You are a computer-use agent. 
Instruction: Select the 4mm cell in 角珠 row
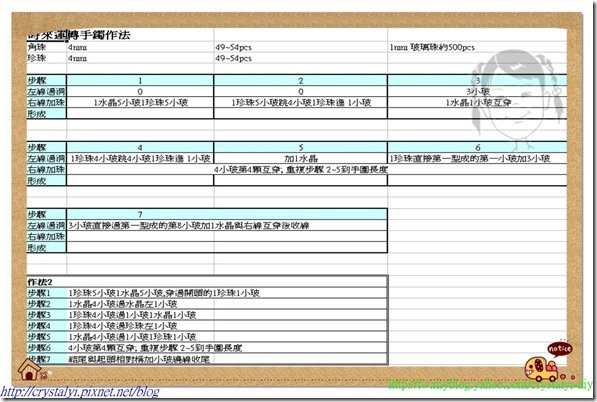coord(77,48)
